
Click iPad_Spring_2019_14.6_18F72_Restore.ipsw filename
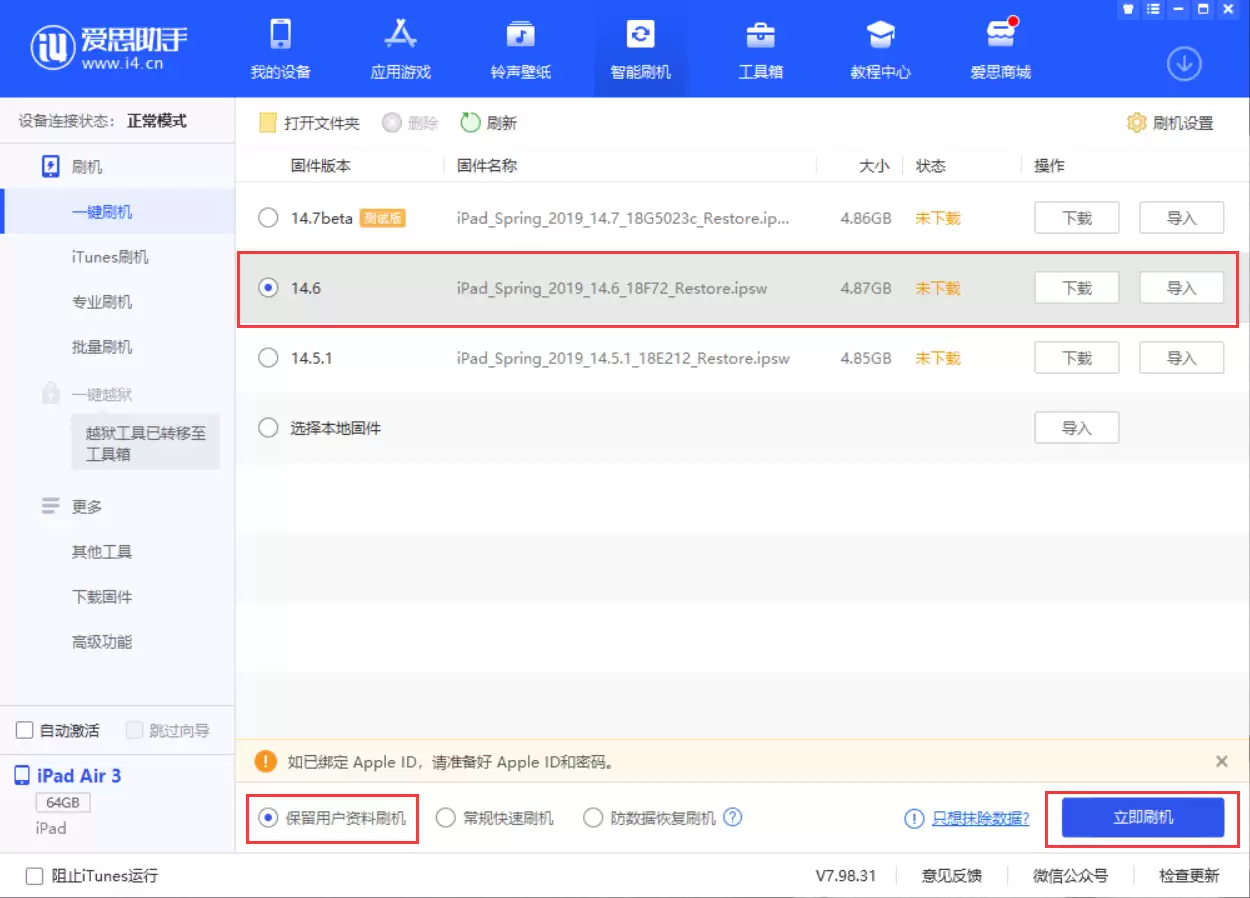coord(612,288)
